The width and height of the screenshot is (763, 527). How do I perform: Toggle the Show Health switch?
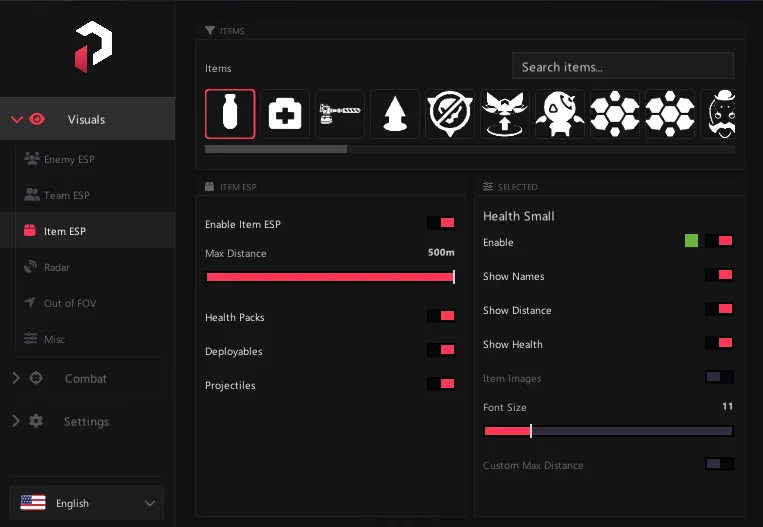(719, 343)
